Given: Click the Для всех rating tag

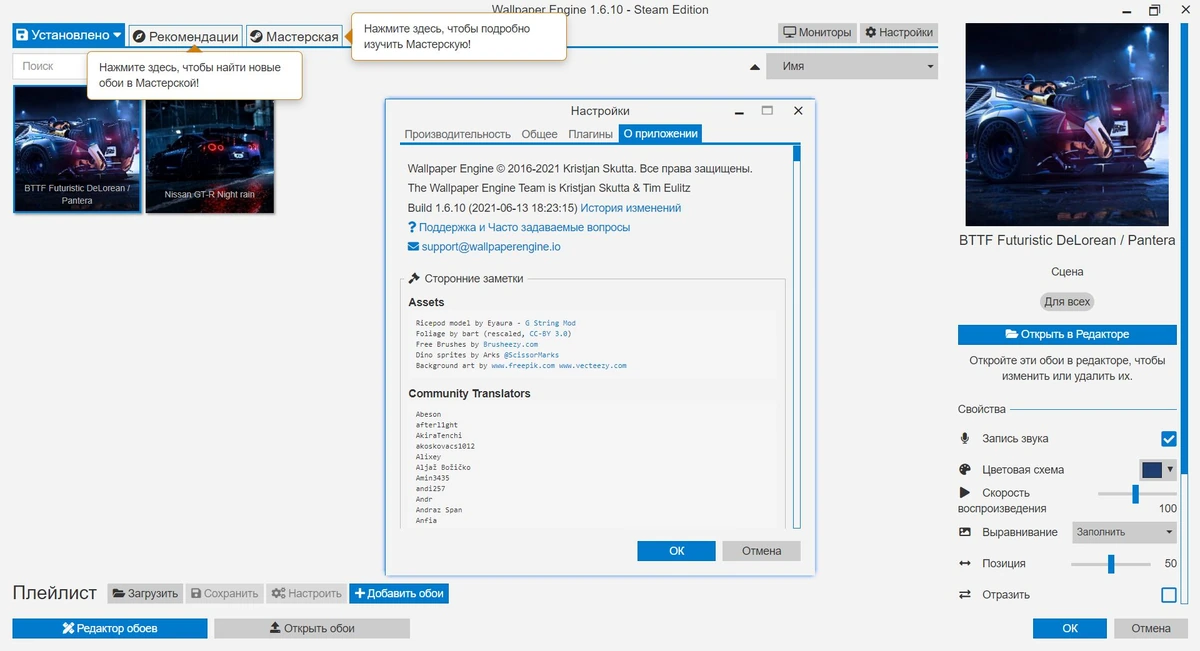Looking at the screenshot, I should [x=1067, y=301].
